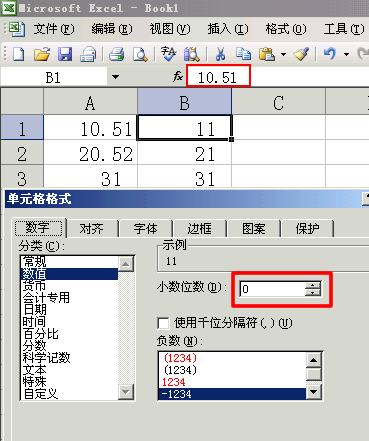
Task: Click the fx insert function button
Action: coord(178,77)
